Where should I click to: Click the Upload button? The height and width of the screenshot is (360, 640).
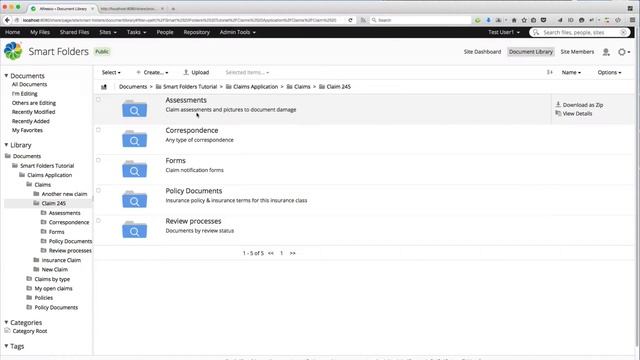[196, 72]
